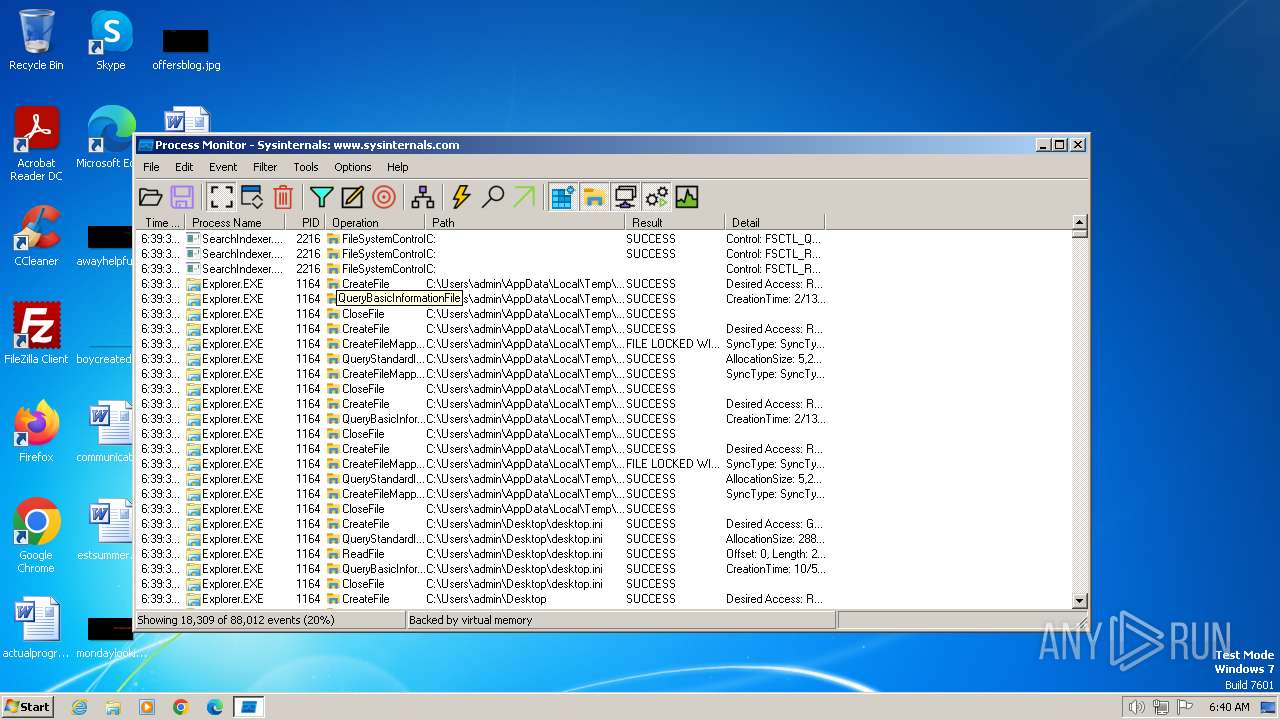Click the green Jump To arrow icon
Viewport: 1280px width, 720px height.
524,197
